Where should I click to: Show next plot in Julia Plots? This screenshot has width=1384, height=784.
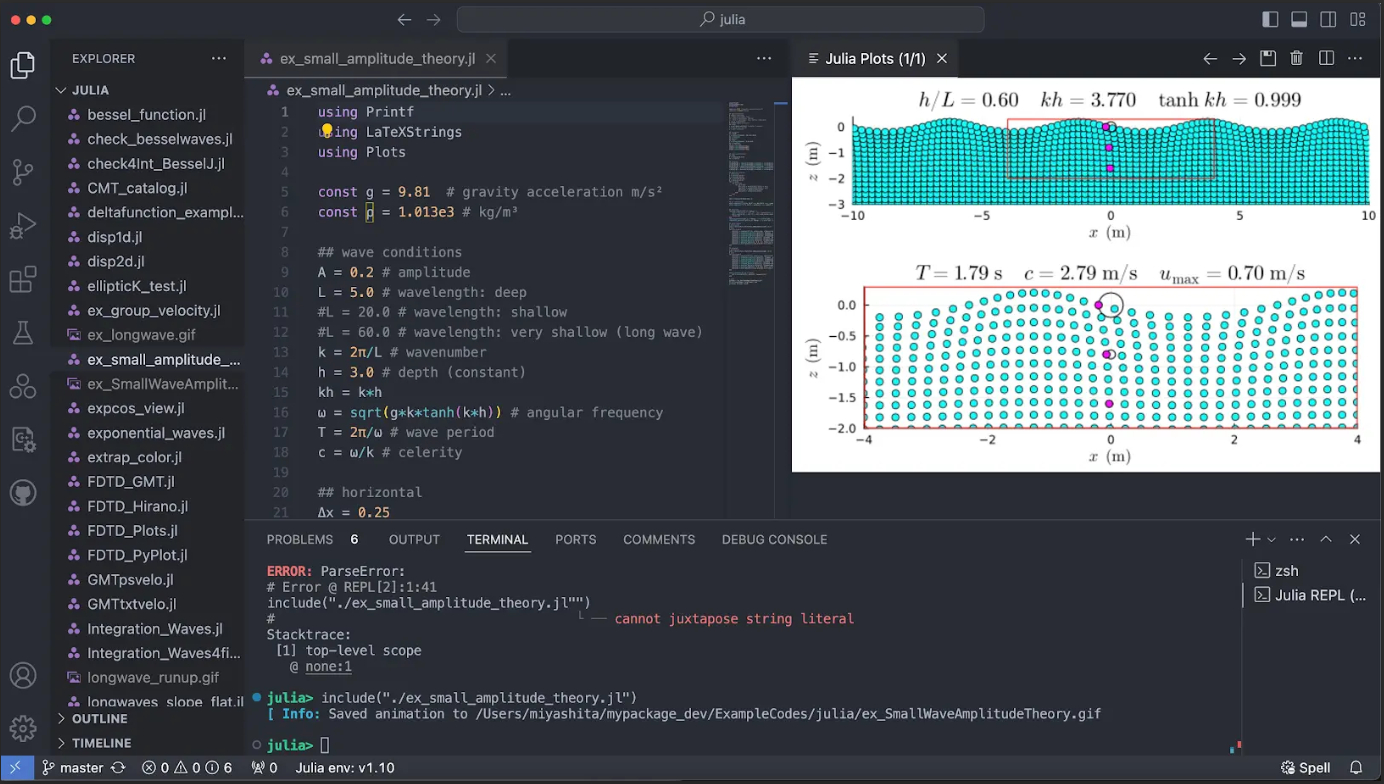point(1239,59)
